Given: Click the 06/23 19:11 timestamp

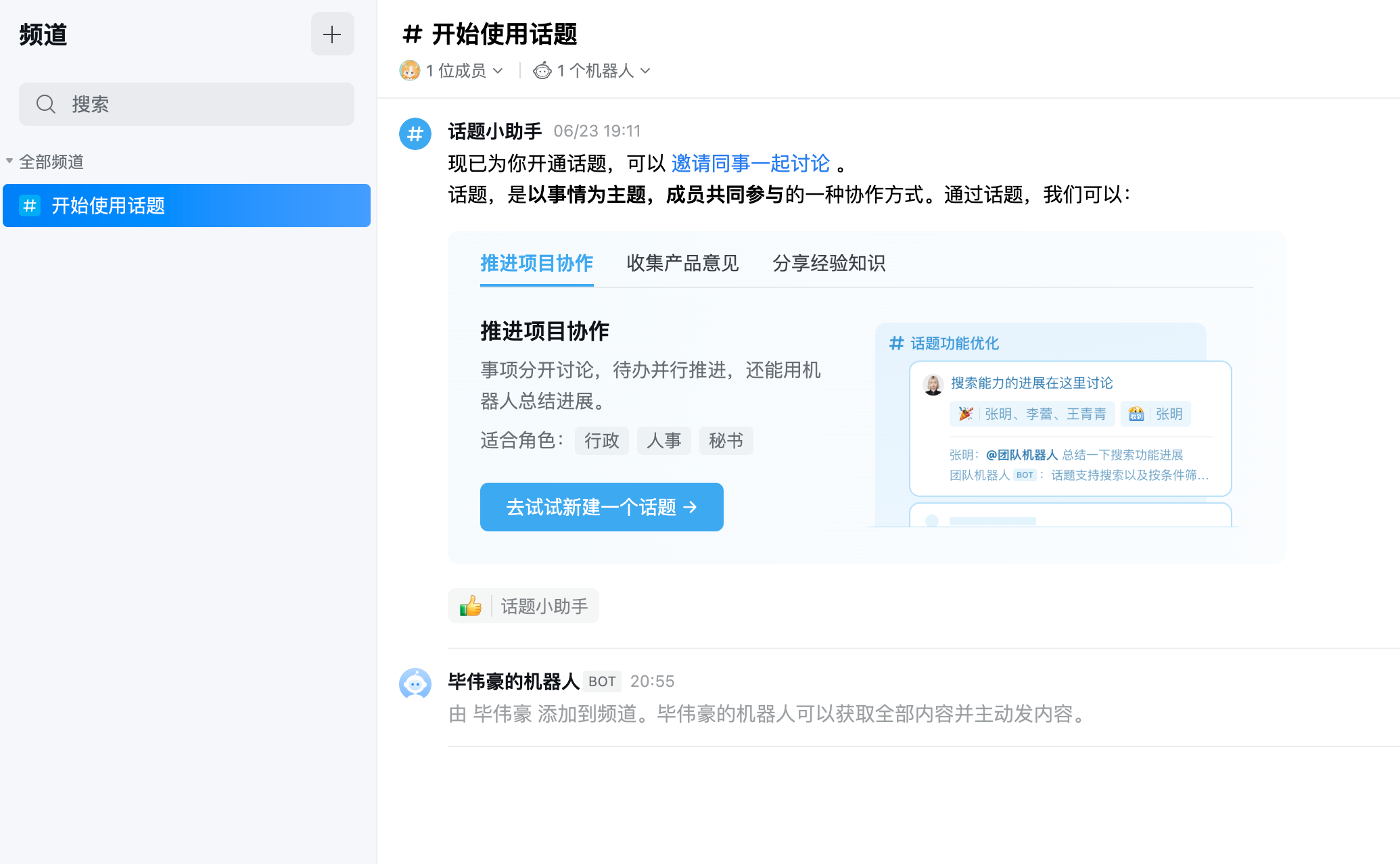Looking at the screenshot, I should click(x=597, y=131).
